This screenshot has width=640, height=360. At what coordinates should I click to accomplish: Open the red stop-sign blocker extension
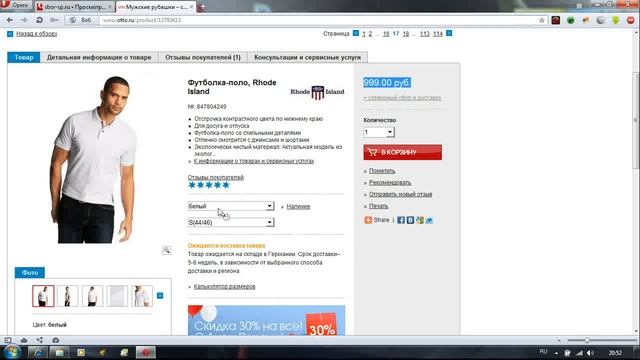(631, 20)
